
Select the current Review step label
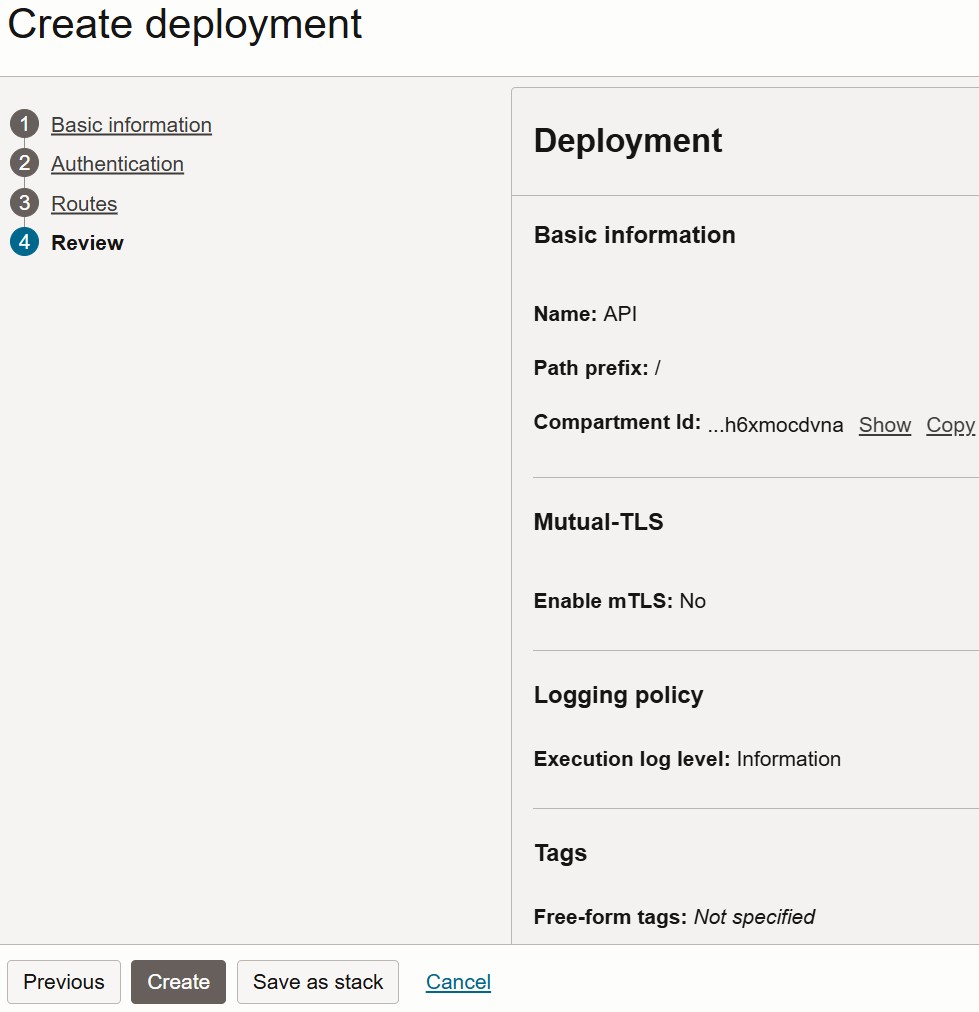click(x=88, y=243)
